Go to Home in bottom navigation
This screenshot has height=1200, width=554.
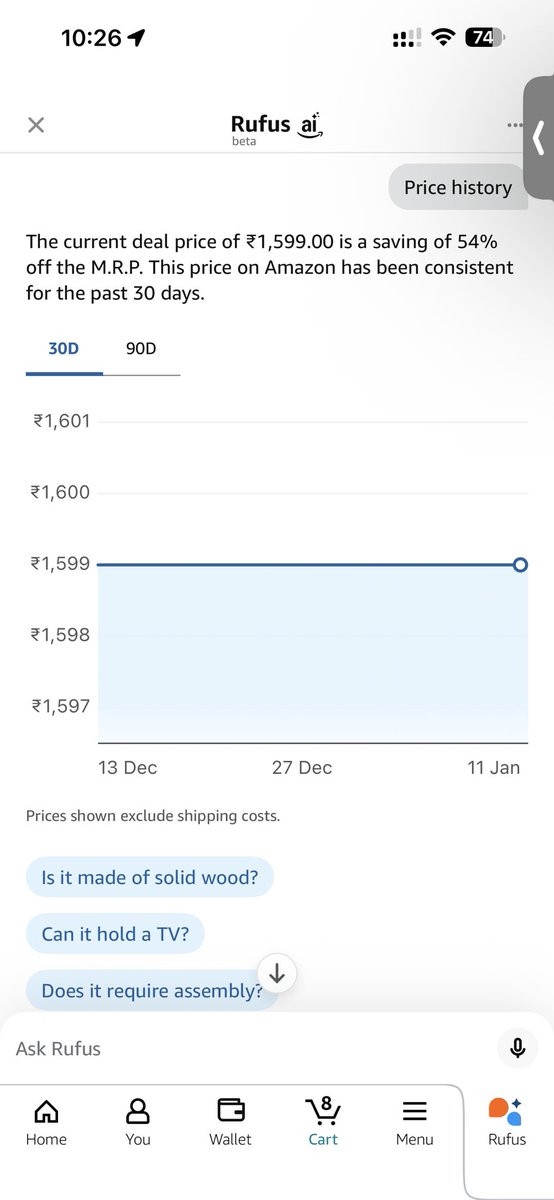click(x=46, y=1120)
